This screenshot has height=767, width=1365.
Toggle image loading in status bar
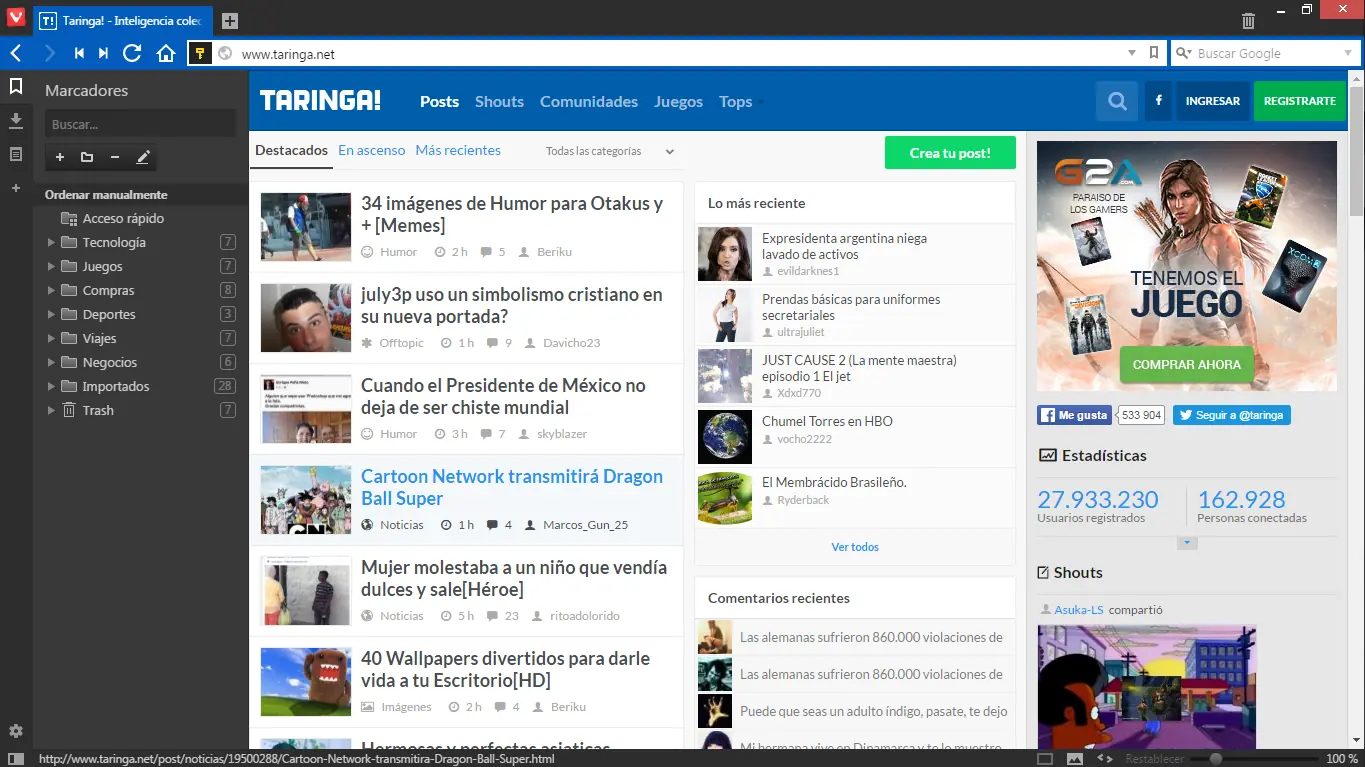pos(1075,759)
